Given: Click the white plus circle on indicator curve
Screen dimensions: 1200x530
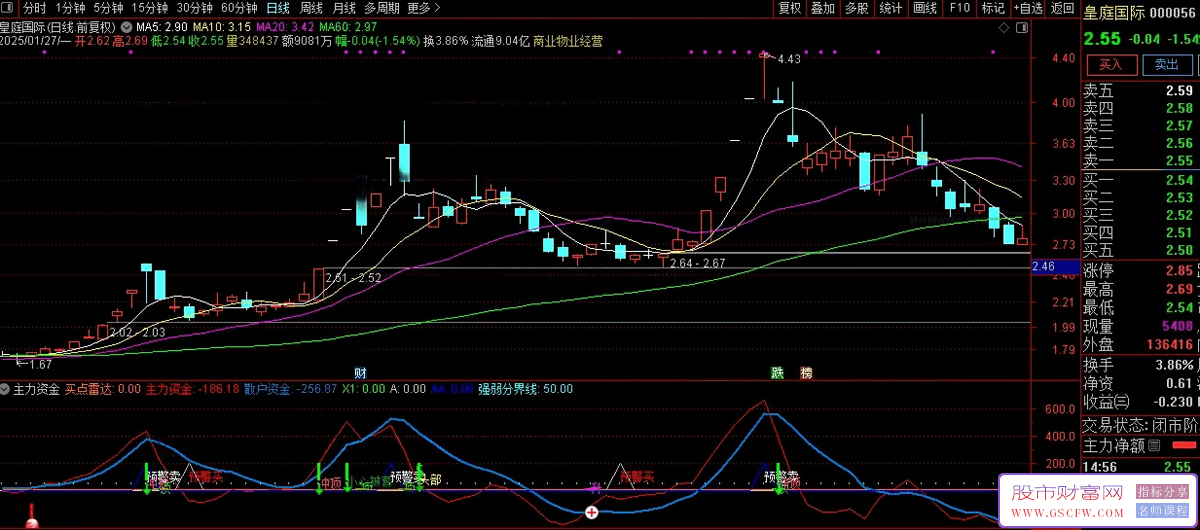Looking at the screenshot, I should click(x=592, y=512).
